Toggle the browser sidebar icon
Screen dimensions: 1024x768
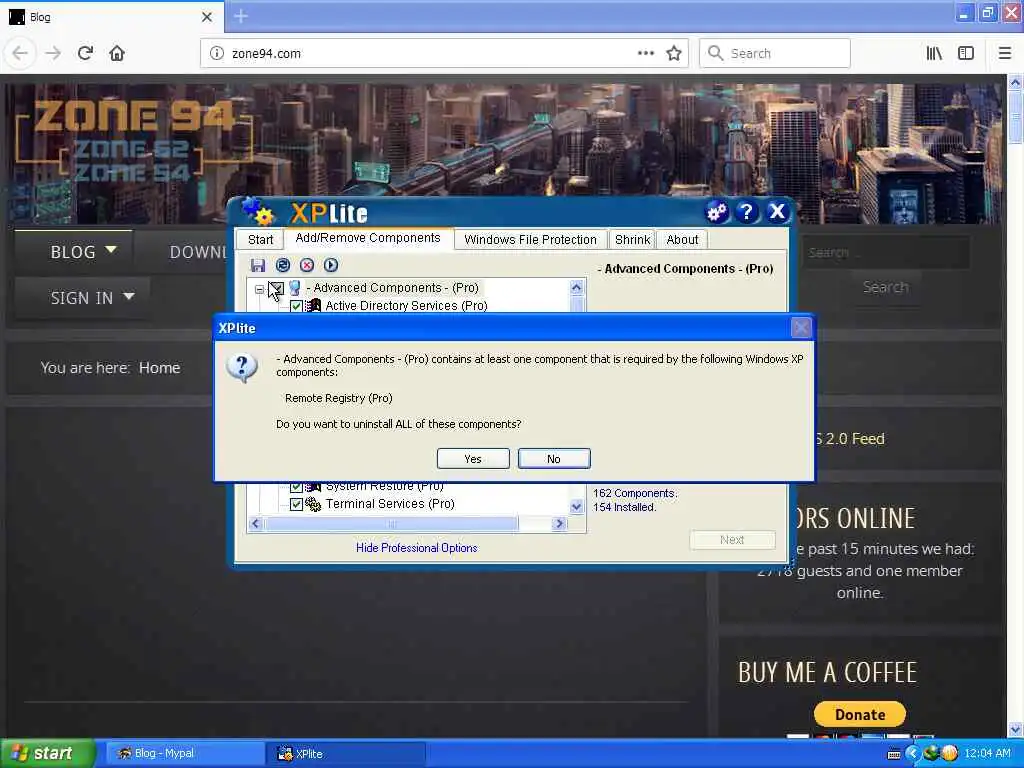click(x=966, y=54)
